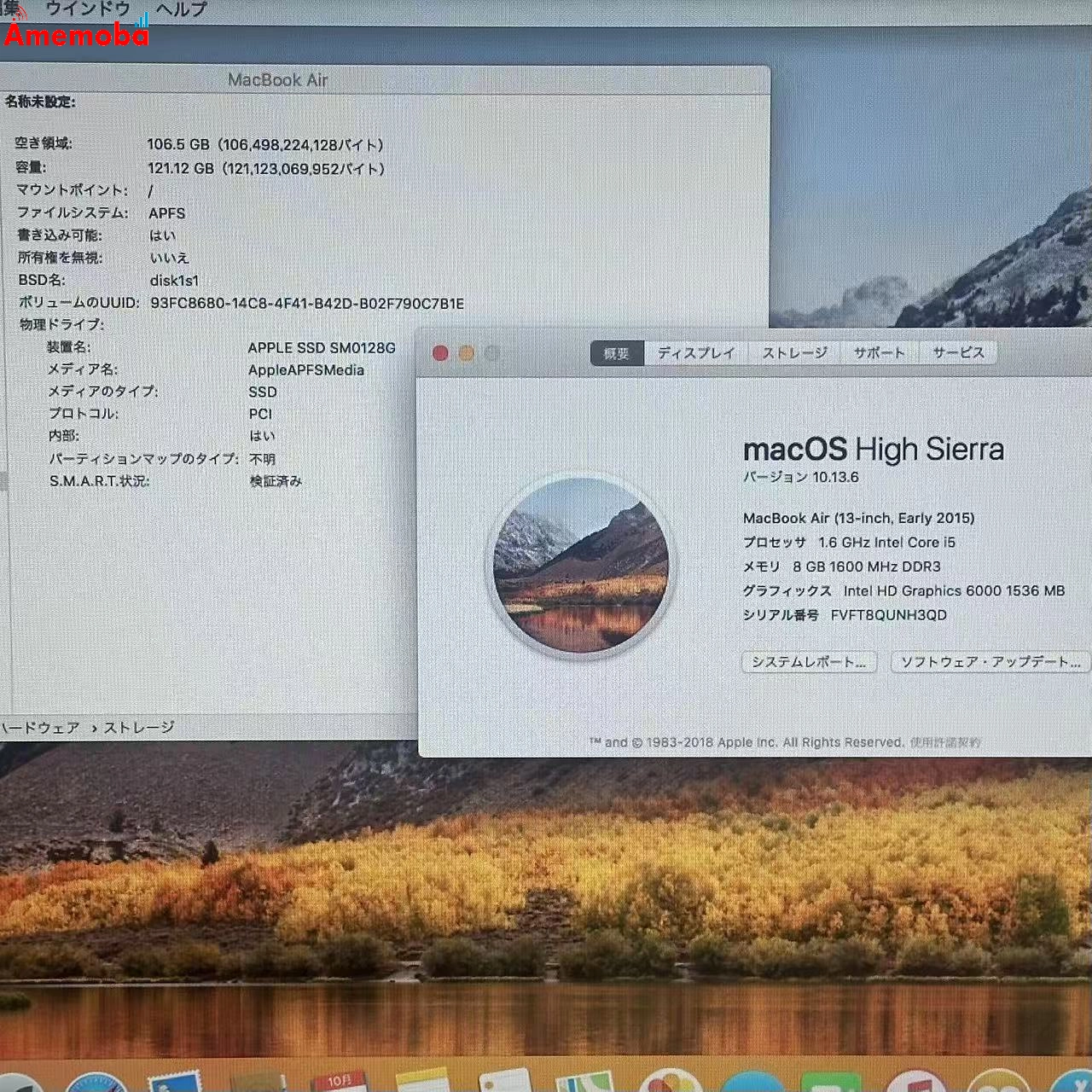This screenshot has height=1092, width=1092.
Task: Open the ヘルプ menu in the menu bar
Action: click(179, 9)
